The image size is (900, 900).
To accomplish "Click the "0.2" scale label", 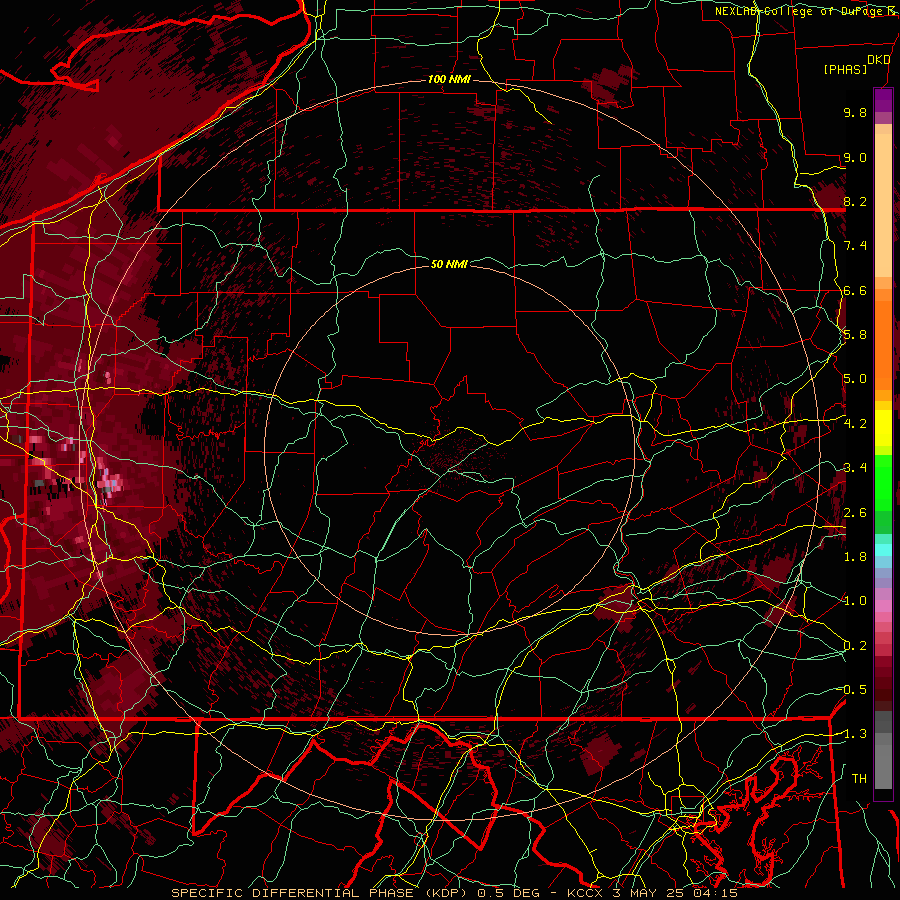I will [855, 646].
